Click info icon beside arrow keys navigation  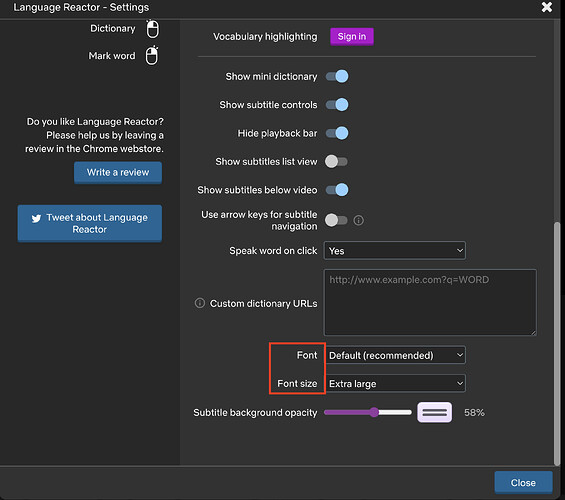[x=359, y=220]
